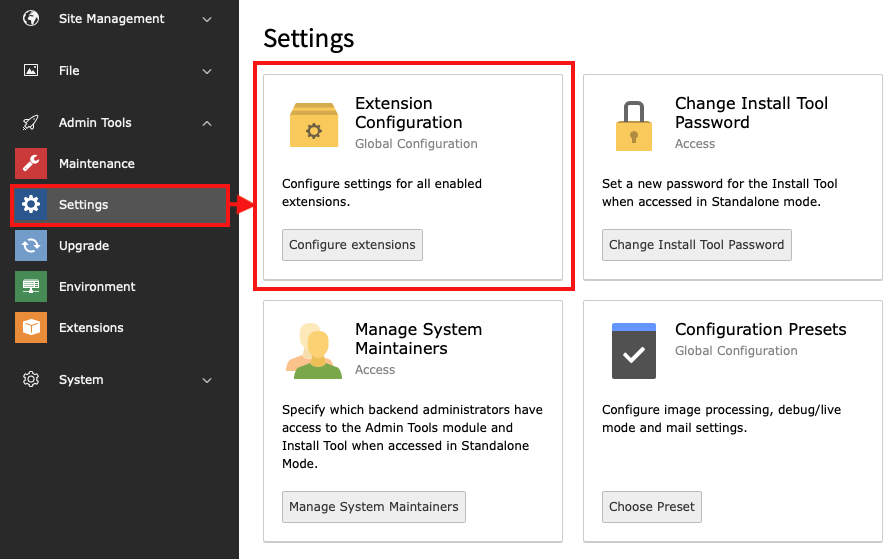The height and width of the screenshot is (559, 894).
Task: Click 'Configure image processing, debug/live mode' text
Action: coord(721,418)
